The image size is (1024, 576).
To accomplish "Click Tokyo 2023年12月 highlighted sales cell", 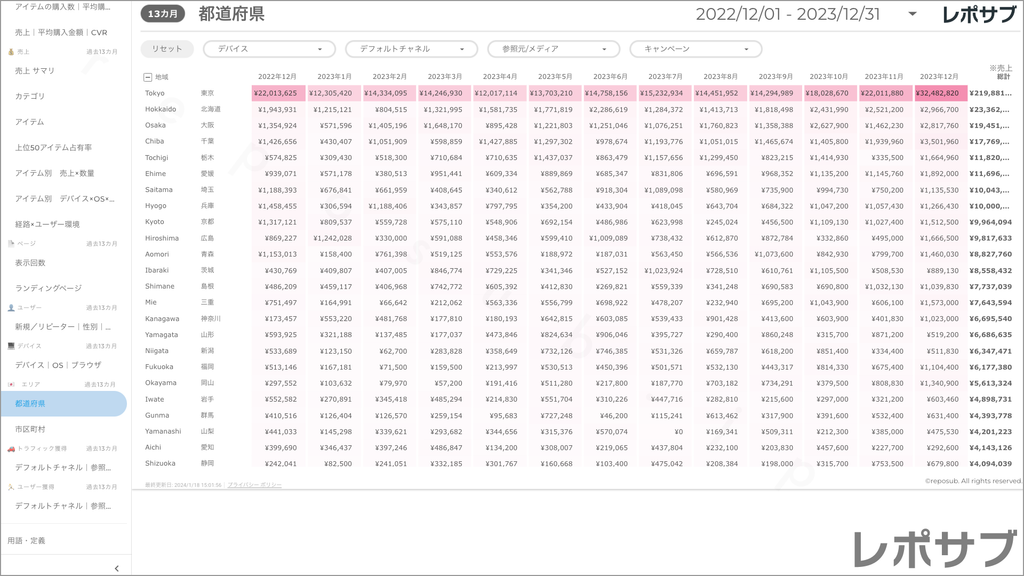I will click(x=939, y=93).
